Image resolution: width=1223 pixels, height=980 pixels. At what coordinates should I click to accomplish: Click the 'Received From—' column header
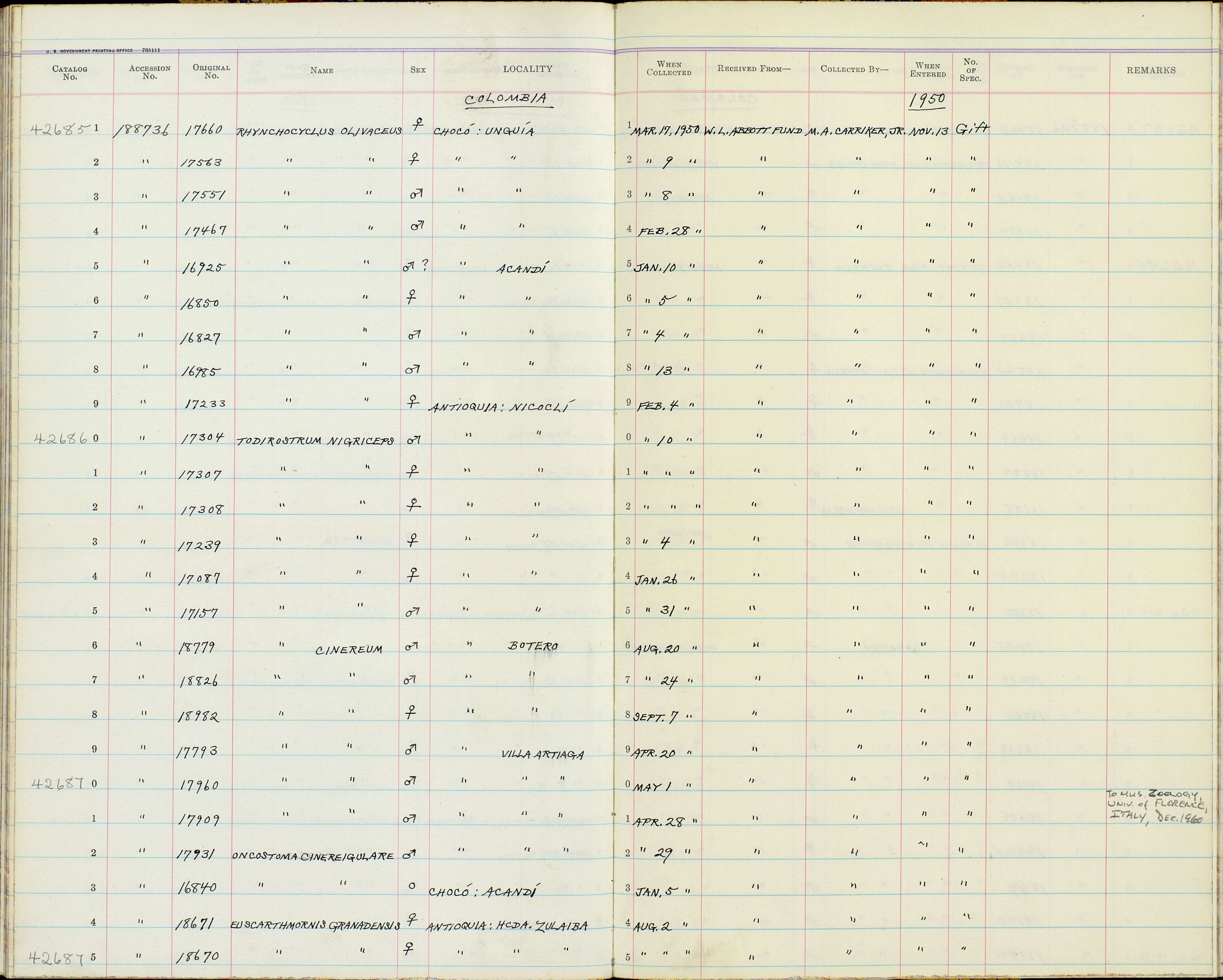[754, 69]
